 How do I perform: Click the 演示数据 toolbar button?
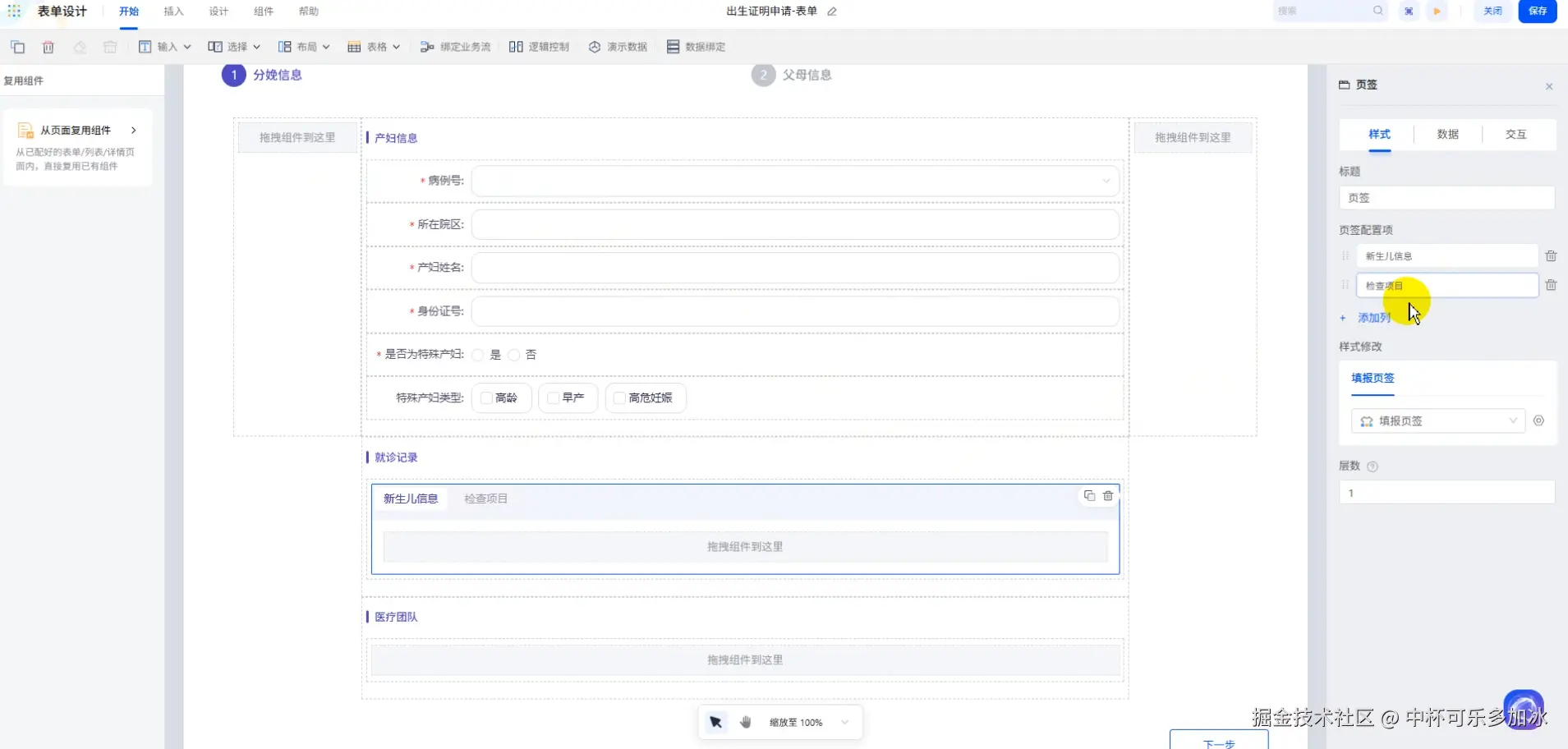click(618, 47)
